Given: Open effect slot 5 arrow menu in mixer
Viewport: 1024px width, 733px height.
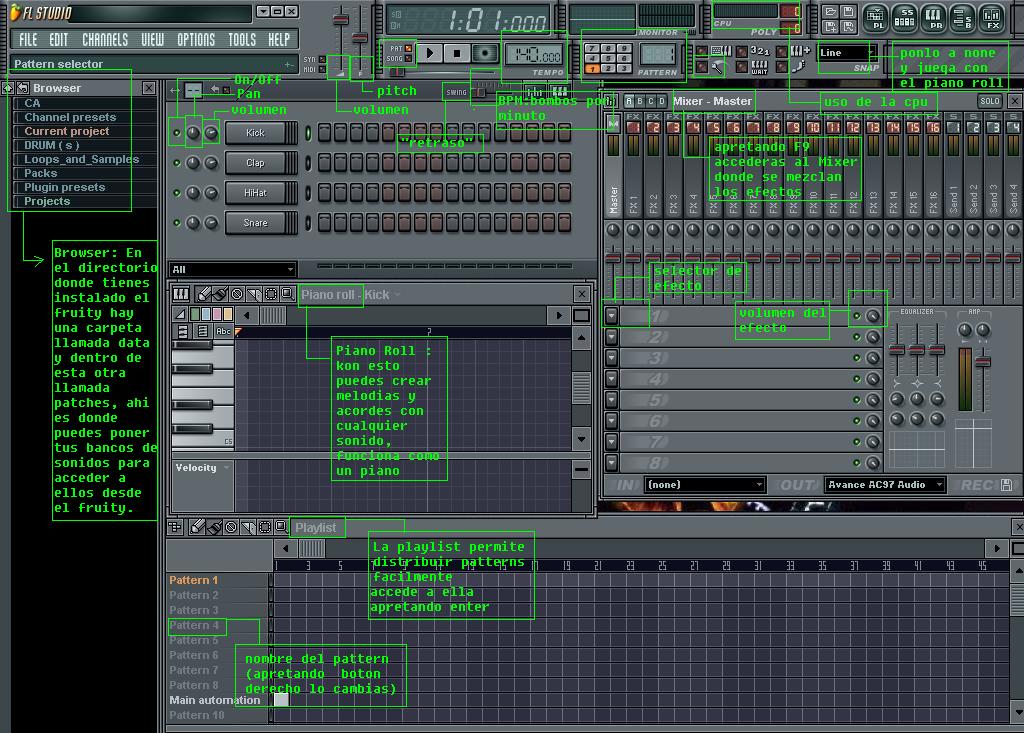Looking at the screenshot, I should 611,400.
